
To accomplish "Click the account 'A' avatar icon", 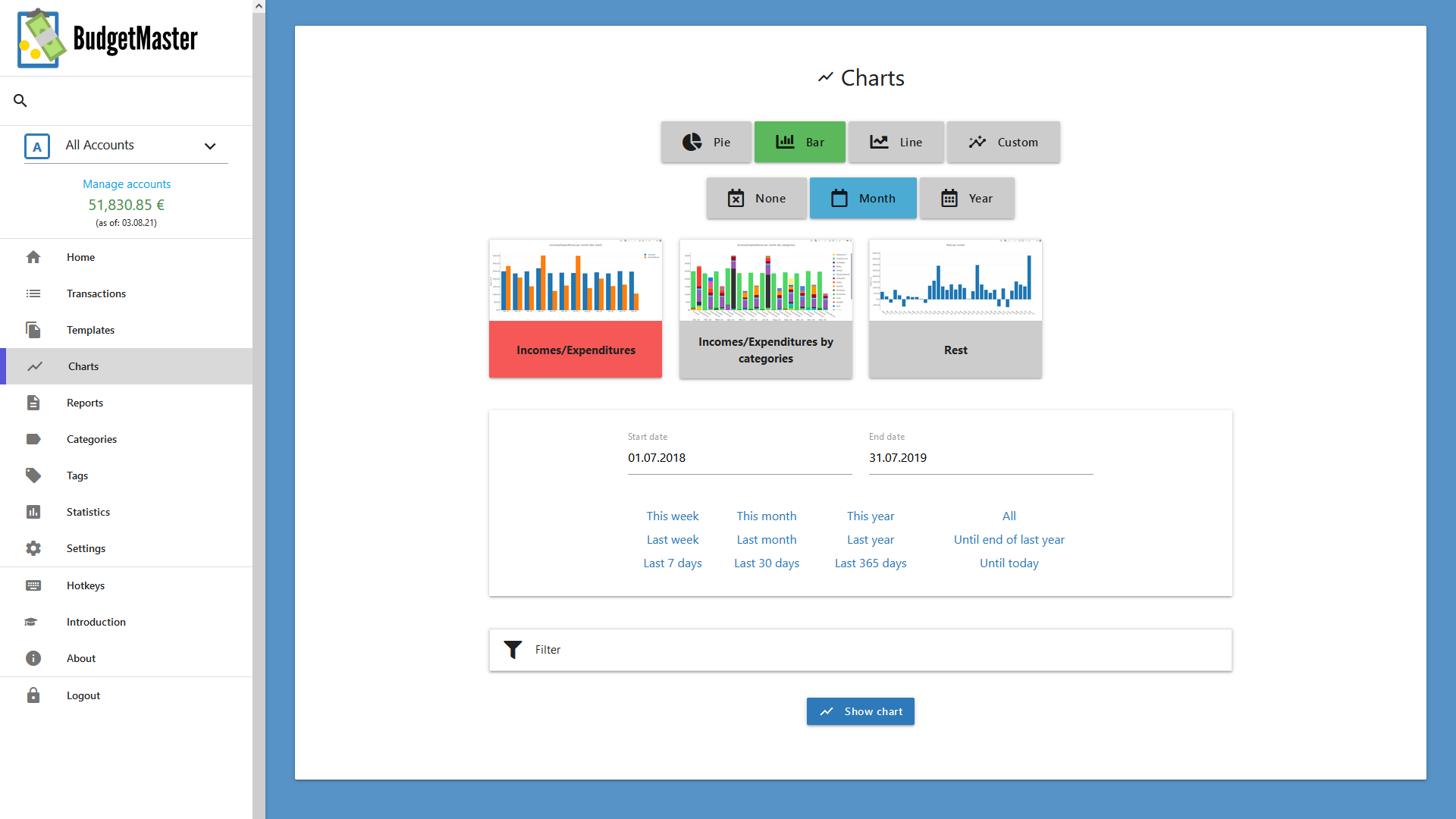I will point(37,146).
